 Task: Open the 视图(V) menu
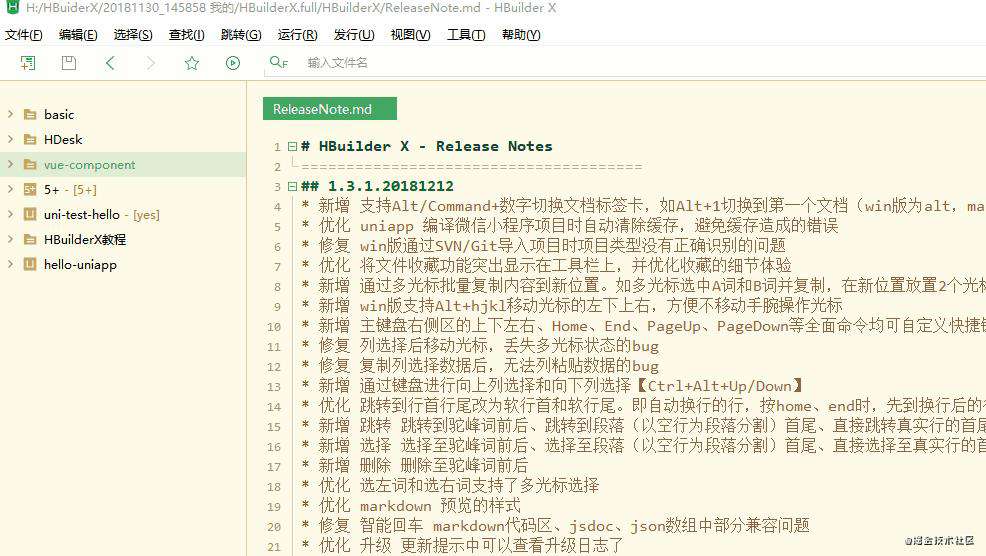click(x=411, y=35)
